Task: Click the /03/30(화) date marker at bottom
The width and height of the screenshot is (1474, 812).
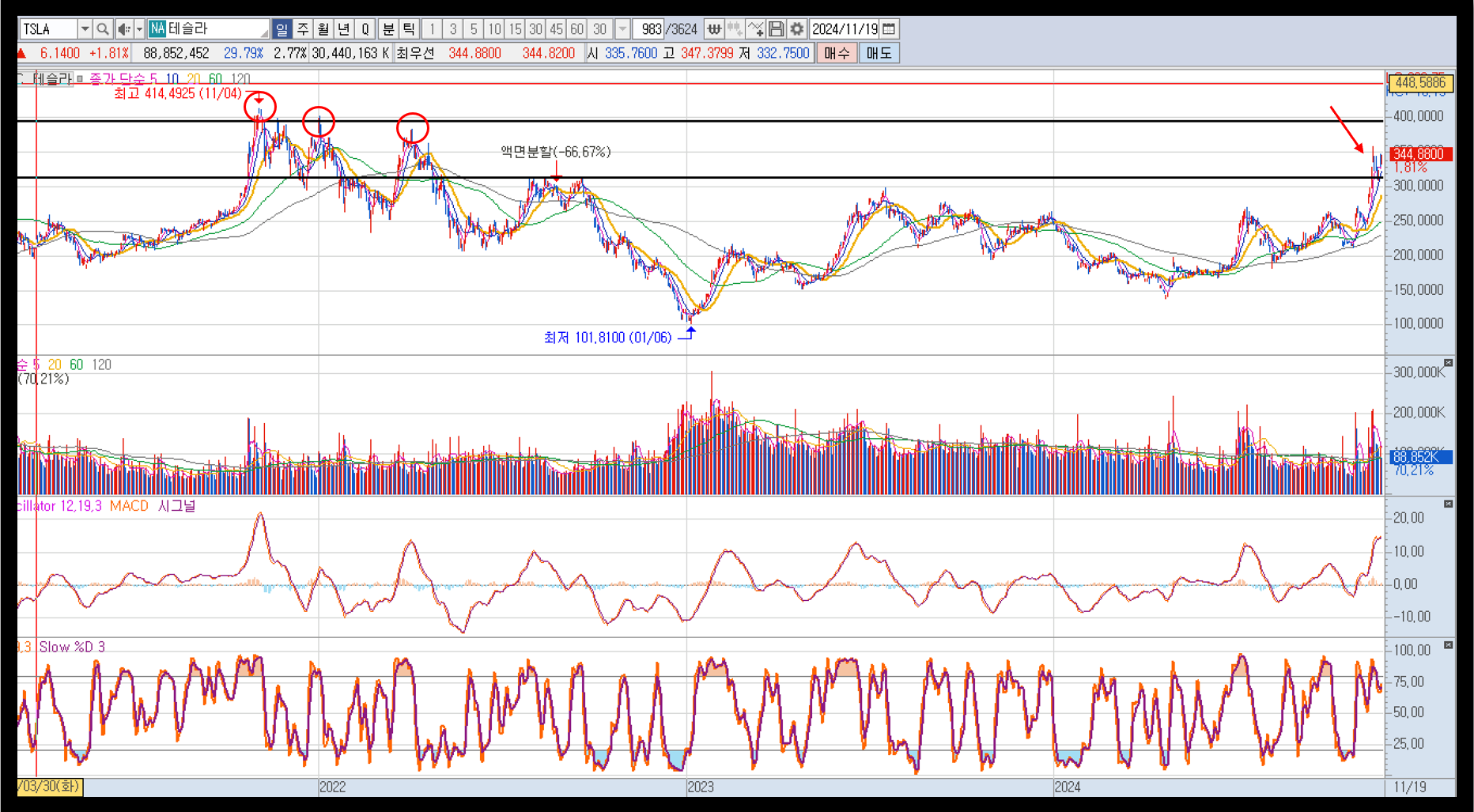Action: [49, 787]
